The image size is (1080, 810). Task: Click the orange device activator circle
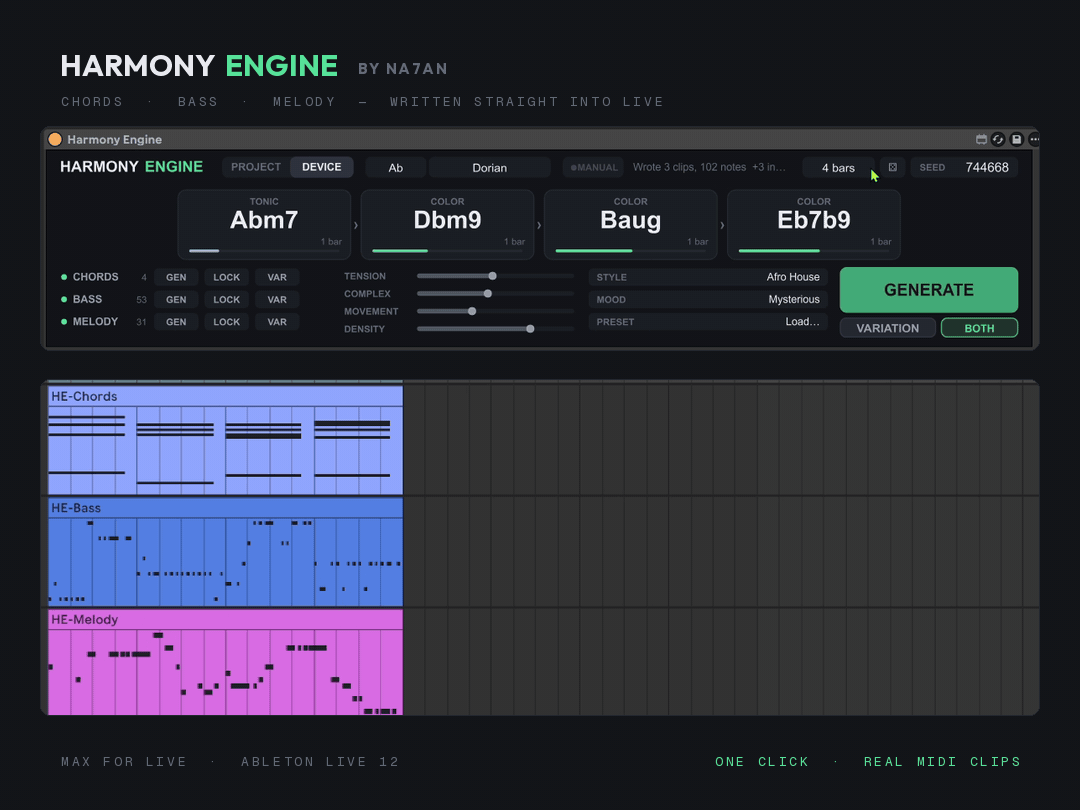click(55, 139)
